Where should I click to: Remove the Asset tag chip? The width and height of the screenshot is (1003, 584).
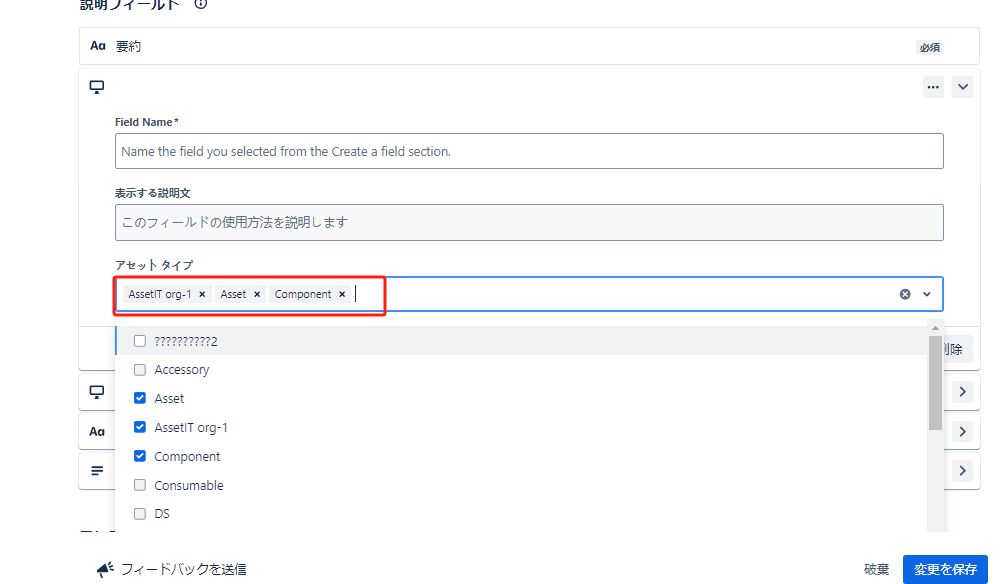click(257, 294)
